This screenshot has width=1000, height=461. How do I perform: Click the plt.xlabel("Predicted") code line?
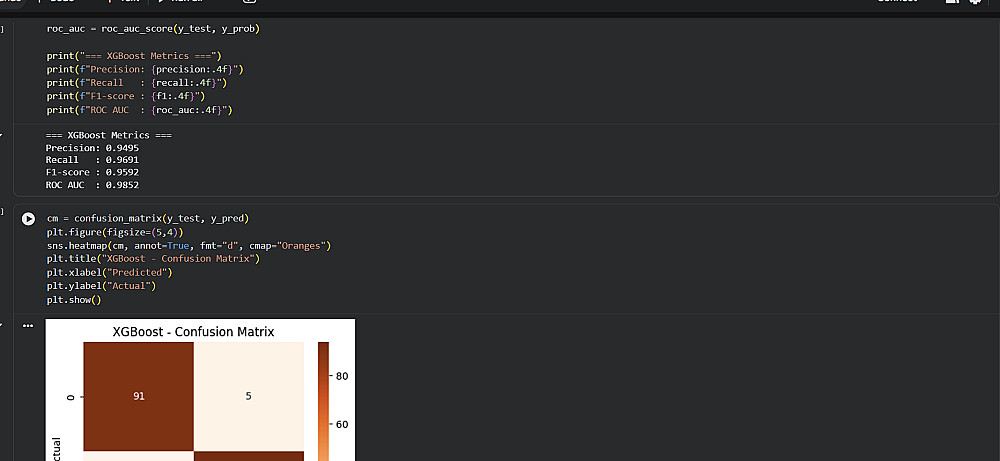(x=110, y=272)
